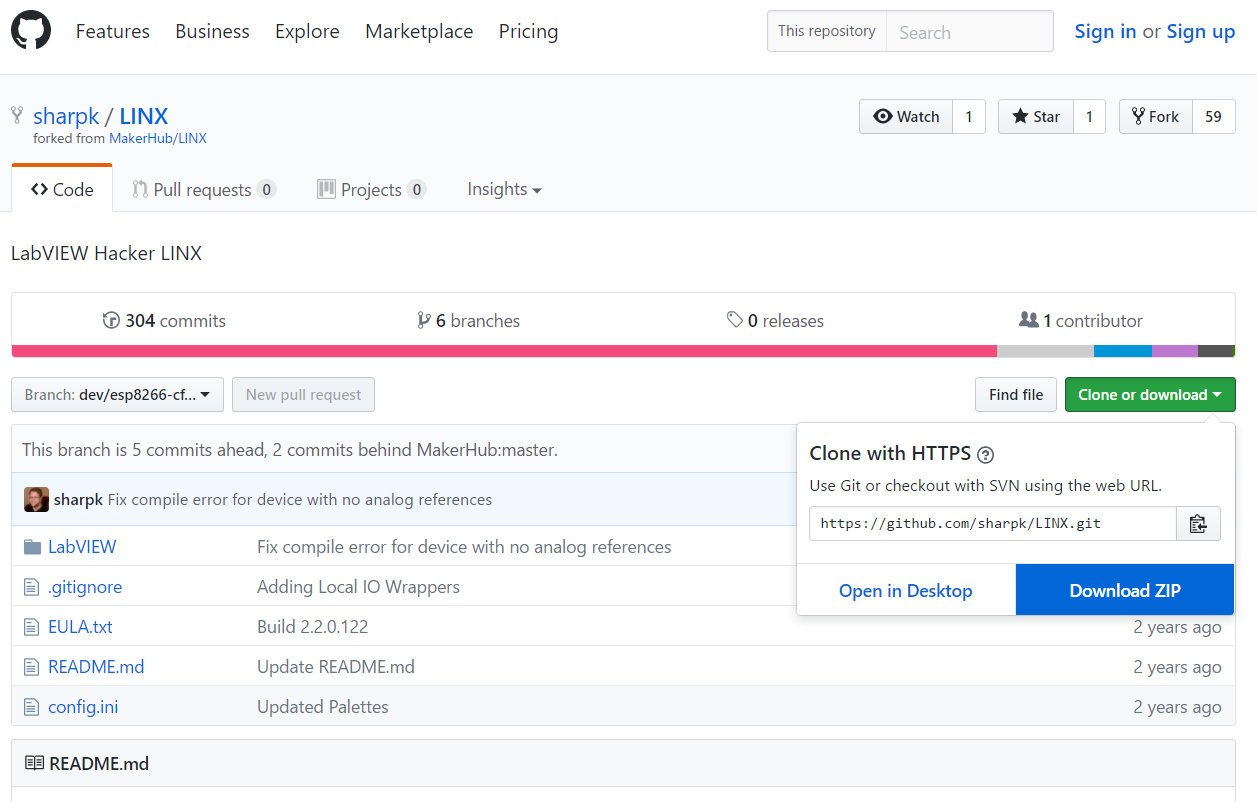Image resolution: width=1257 pixels, height=802 pixels.
Task: Click the Sign in link
Action: [x=1105, y=31]
